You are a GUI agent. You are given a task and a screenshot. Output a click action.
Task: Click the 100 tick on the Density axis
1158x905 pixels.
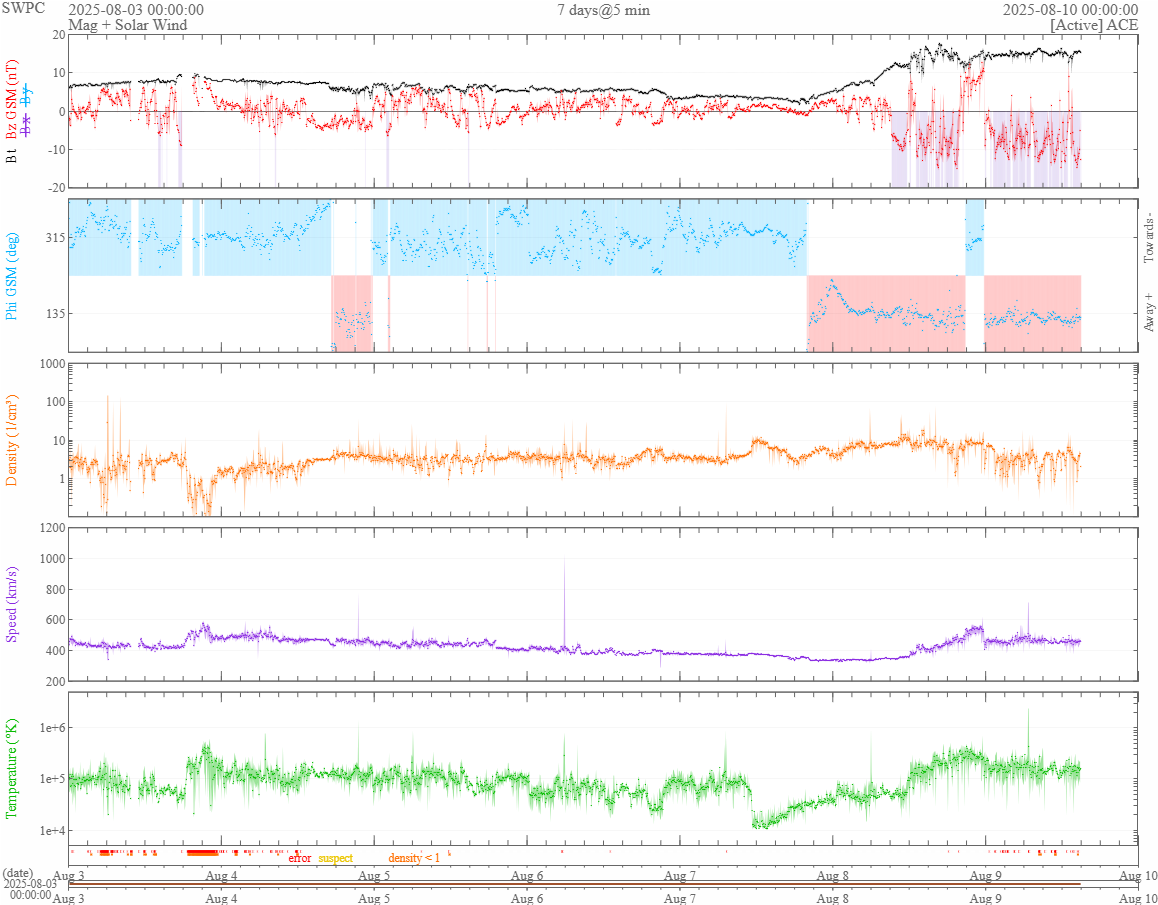[54, 403]
